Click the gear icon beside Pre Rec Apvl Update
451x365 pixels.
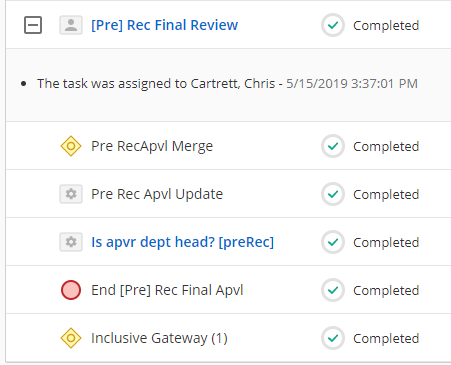(71, 194)
